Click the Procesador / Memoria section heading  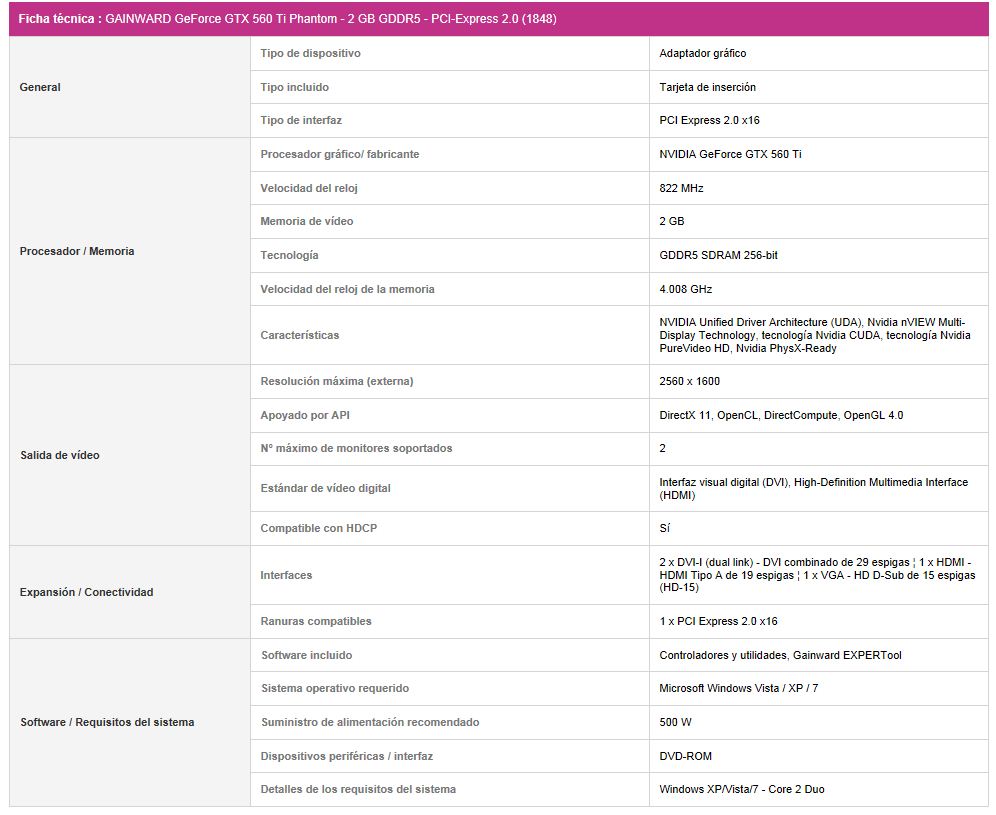click(77, 251)
